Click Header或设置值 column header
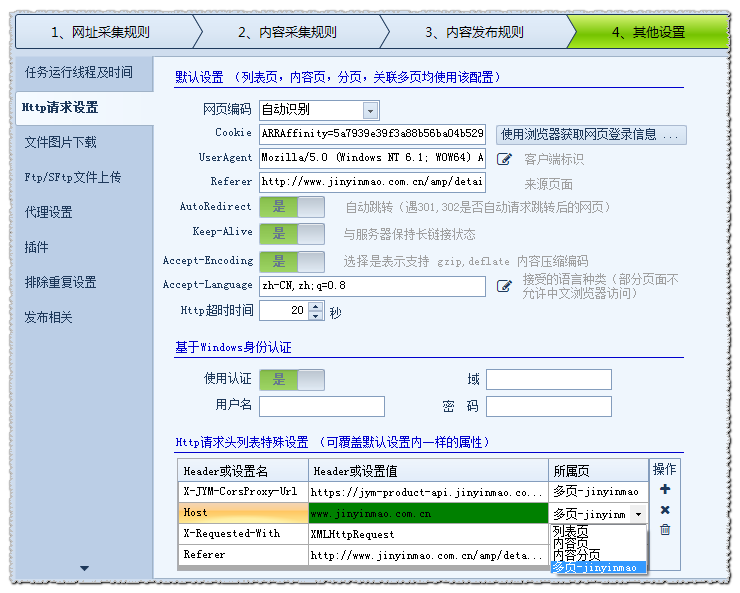This screenshot has height=593, width=740. (x=428, y=471)
